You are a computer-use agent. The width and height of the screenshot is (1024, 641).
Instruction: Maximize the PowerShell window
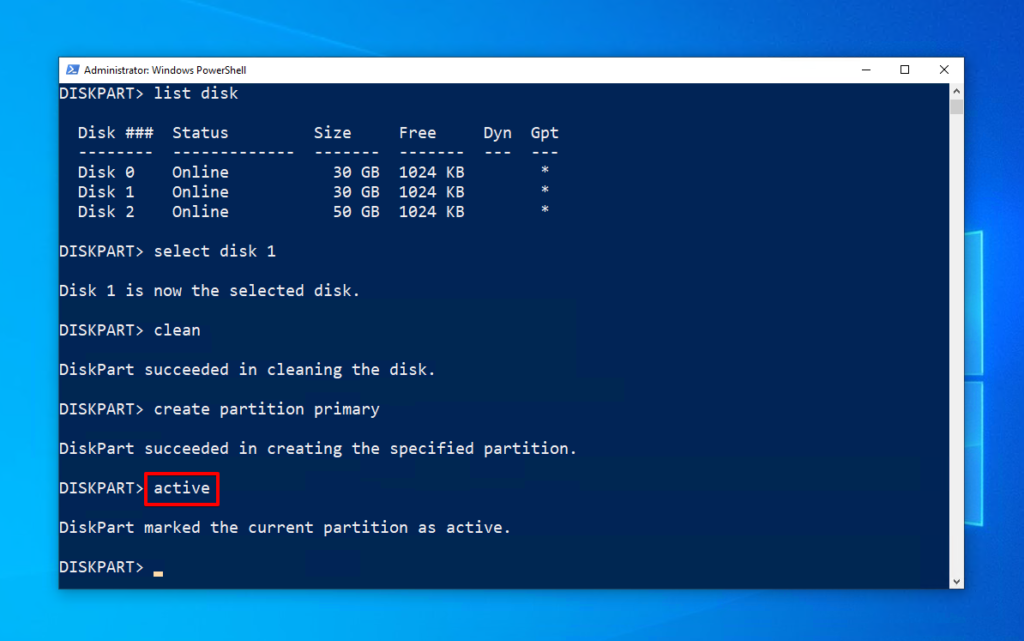click(x=905, y=70)
